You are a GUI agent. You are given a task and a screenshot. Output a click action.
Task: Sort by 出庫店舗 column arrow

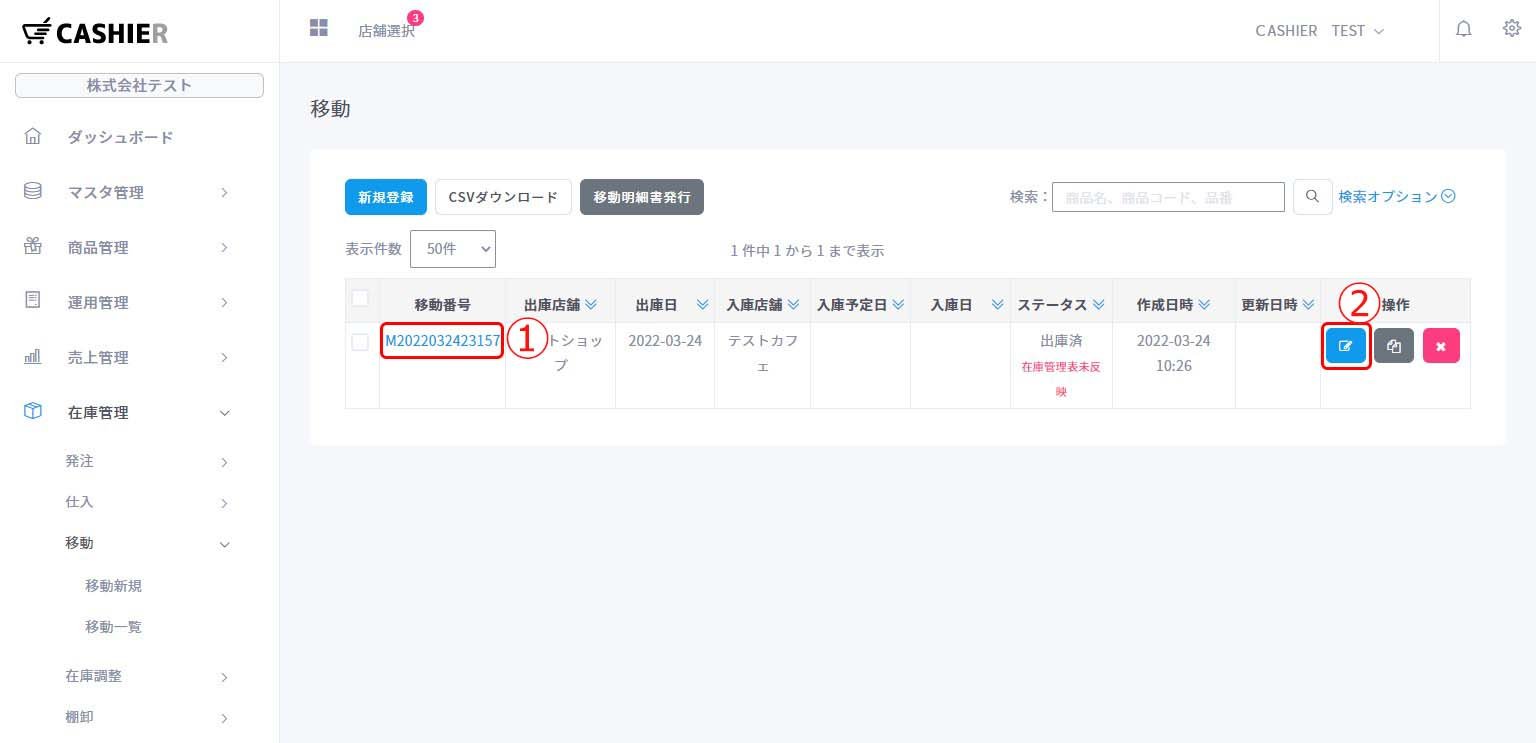pos(590,304)
